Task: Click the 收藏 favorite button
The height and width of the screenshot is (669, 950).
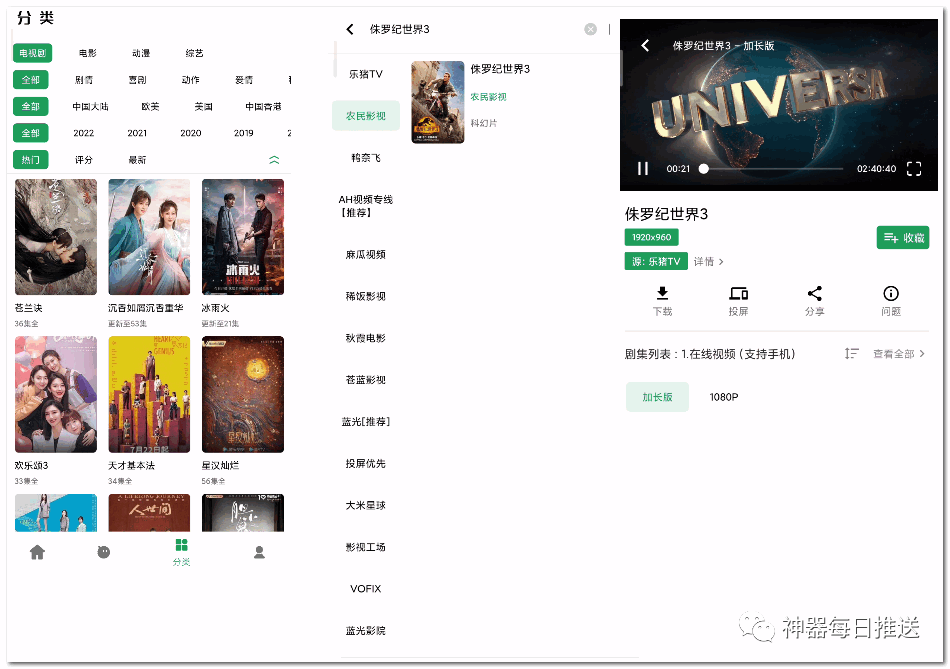Action: (x=903, y=238)
